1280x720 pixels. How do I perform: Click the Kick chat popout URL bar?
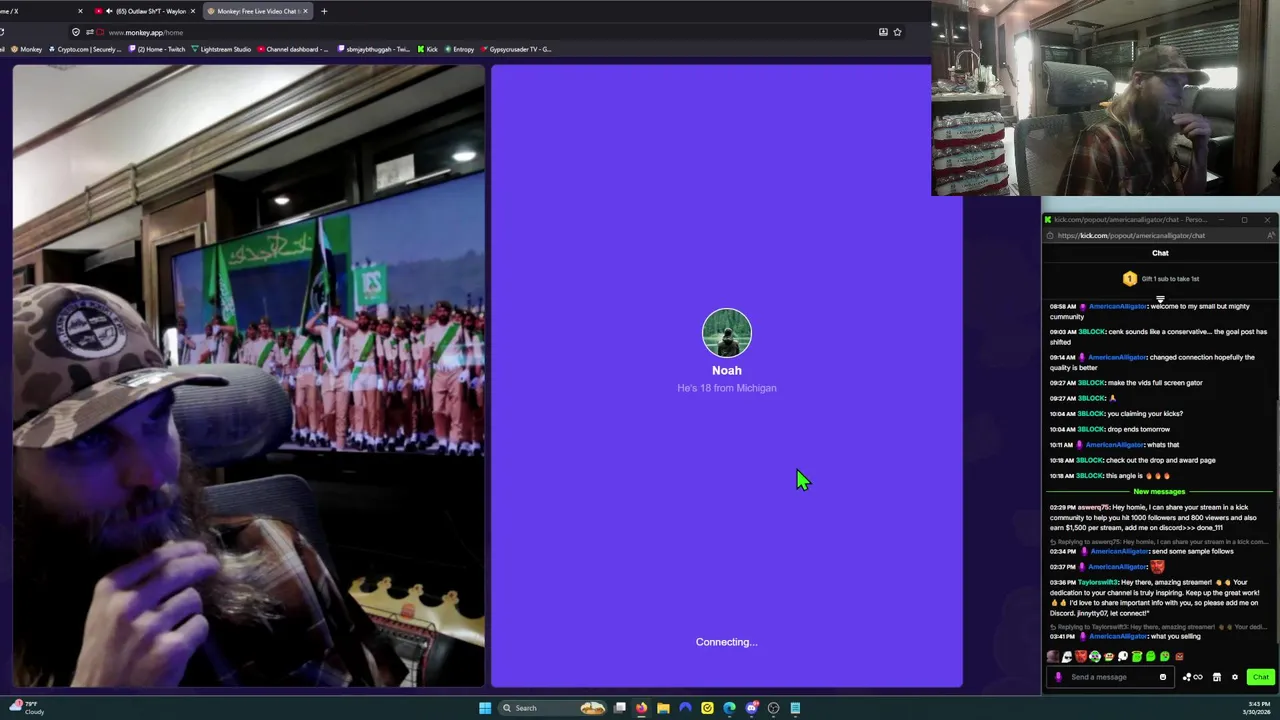[1160, 236]
